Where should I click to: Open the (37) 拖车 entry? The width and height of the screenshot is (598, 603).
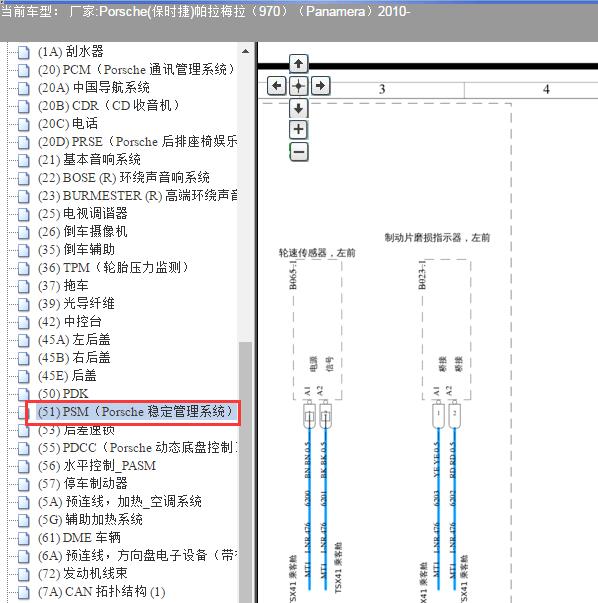point(63,286)
